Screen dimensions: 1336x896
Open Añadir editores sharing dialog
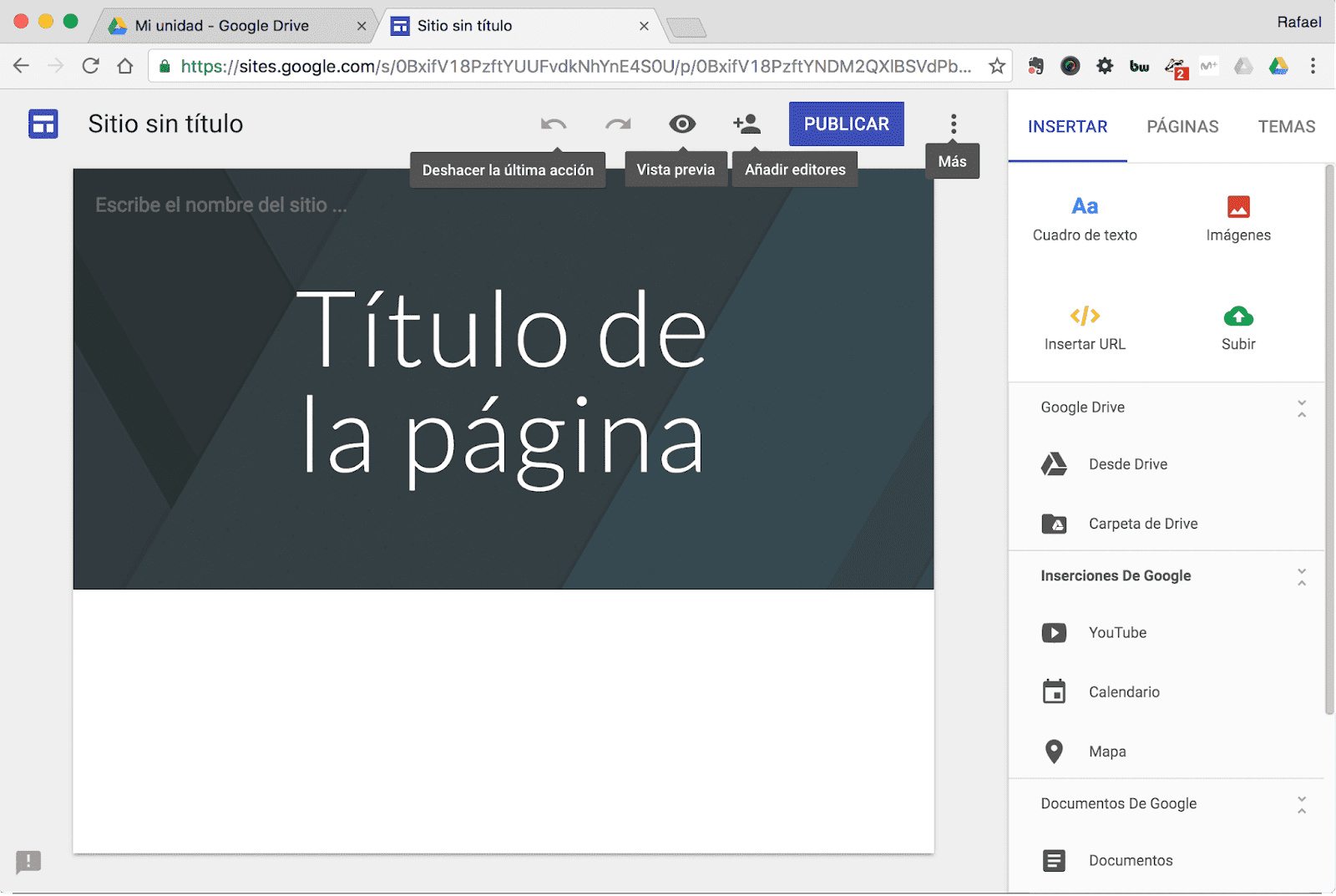(747, 124)
